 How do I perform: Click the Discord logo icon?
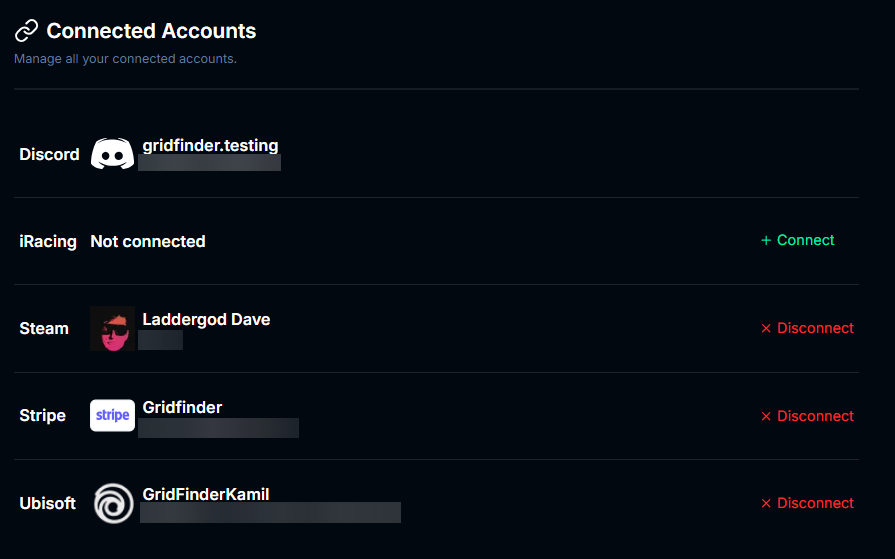pyautogui.click(x=112, y=154)
